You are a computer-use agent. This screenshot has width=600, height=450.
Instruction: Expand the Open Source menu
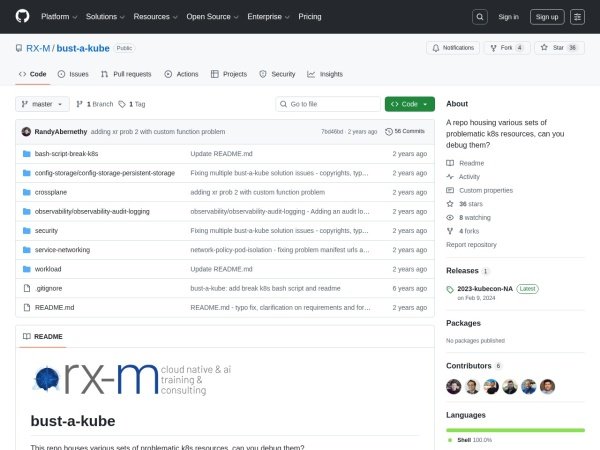212,17
